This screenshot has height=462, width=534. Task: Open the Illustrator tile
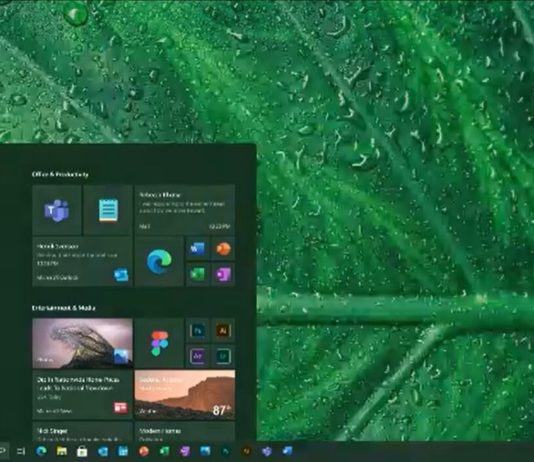coord(223,330)
